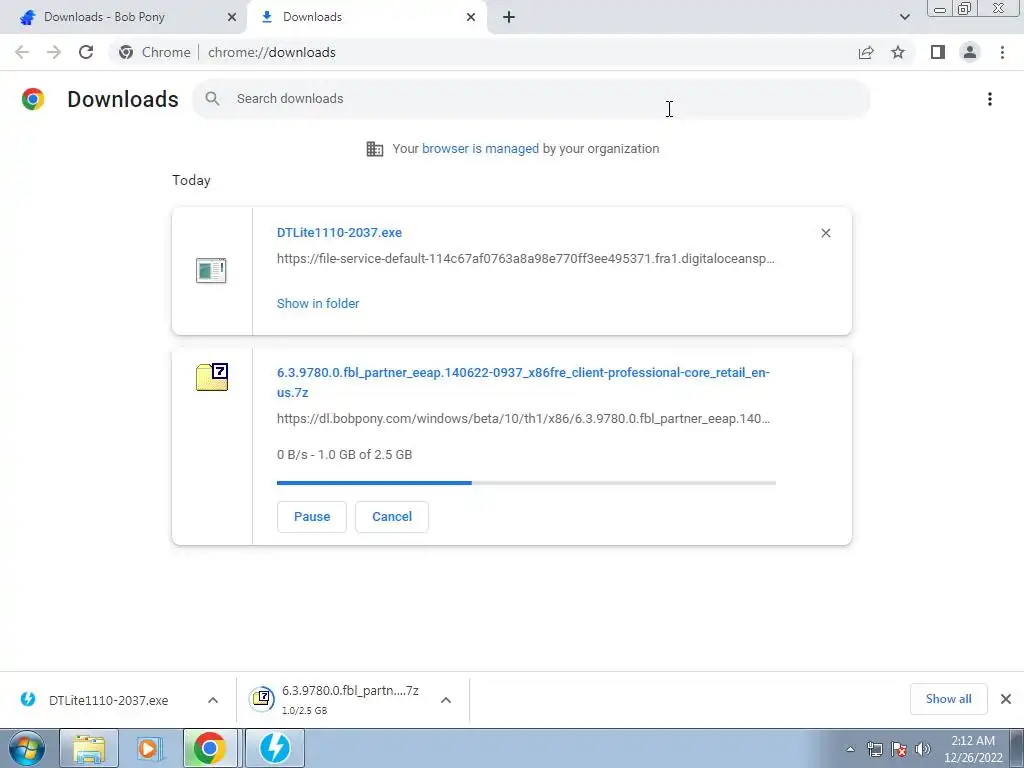Viewport: 1024px width, 768px height.
Task: Click the browser forward arrow
Action: [x=54, y=52]
